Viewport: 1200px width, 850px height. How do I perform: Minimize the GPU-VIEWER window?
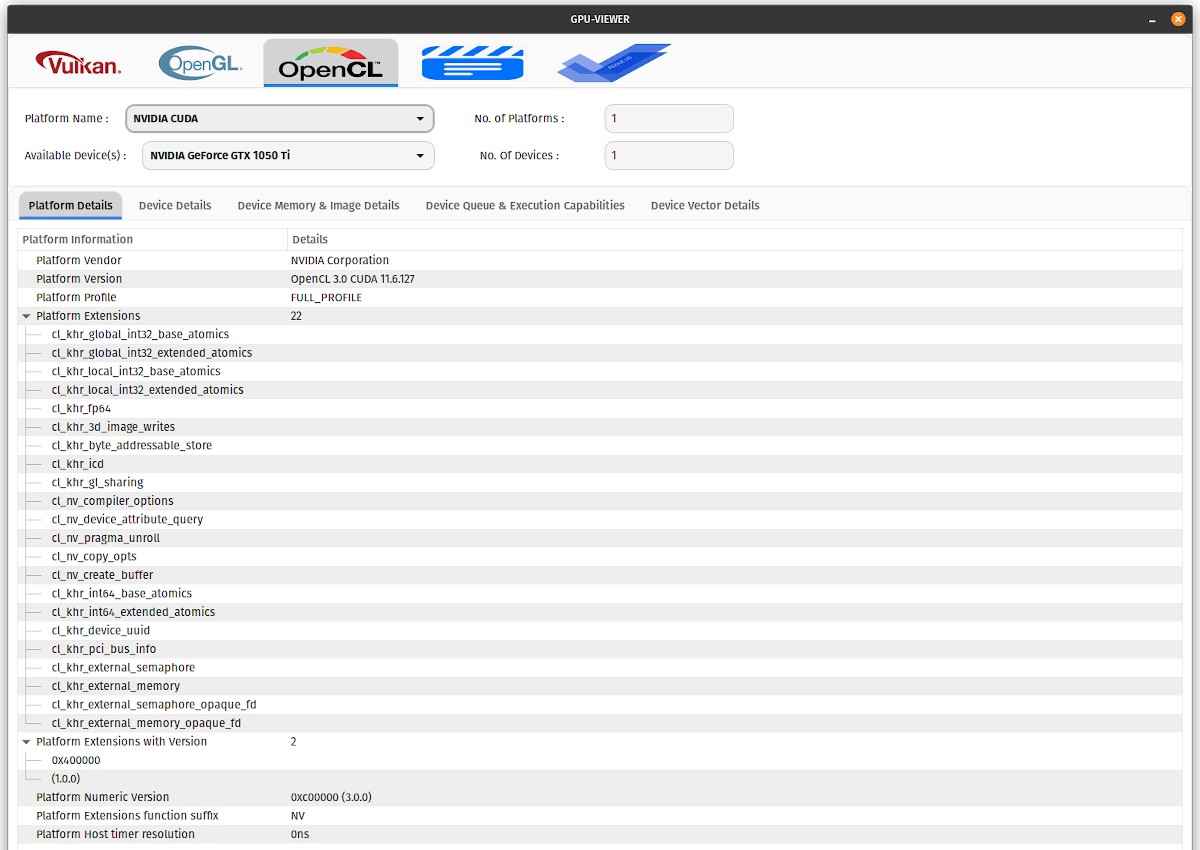(1152, 19)
